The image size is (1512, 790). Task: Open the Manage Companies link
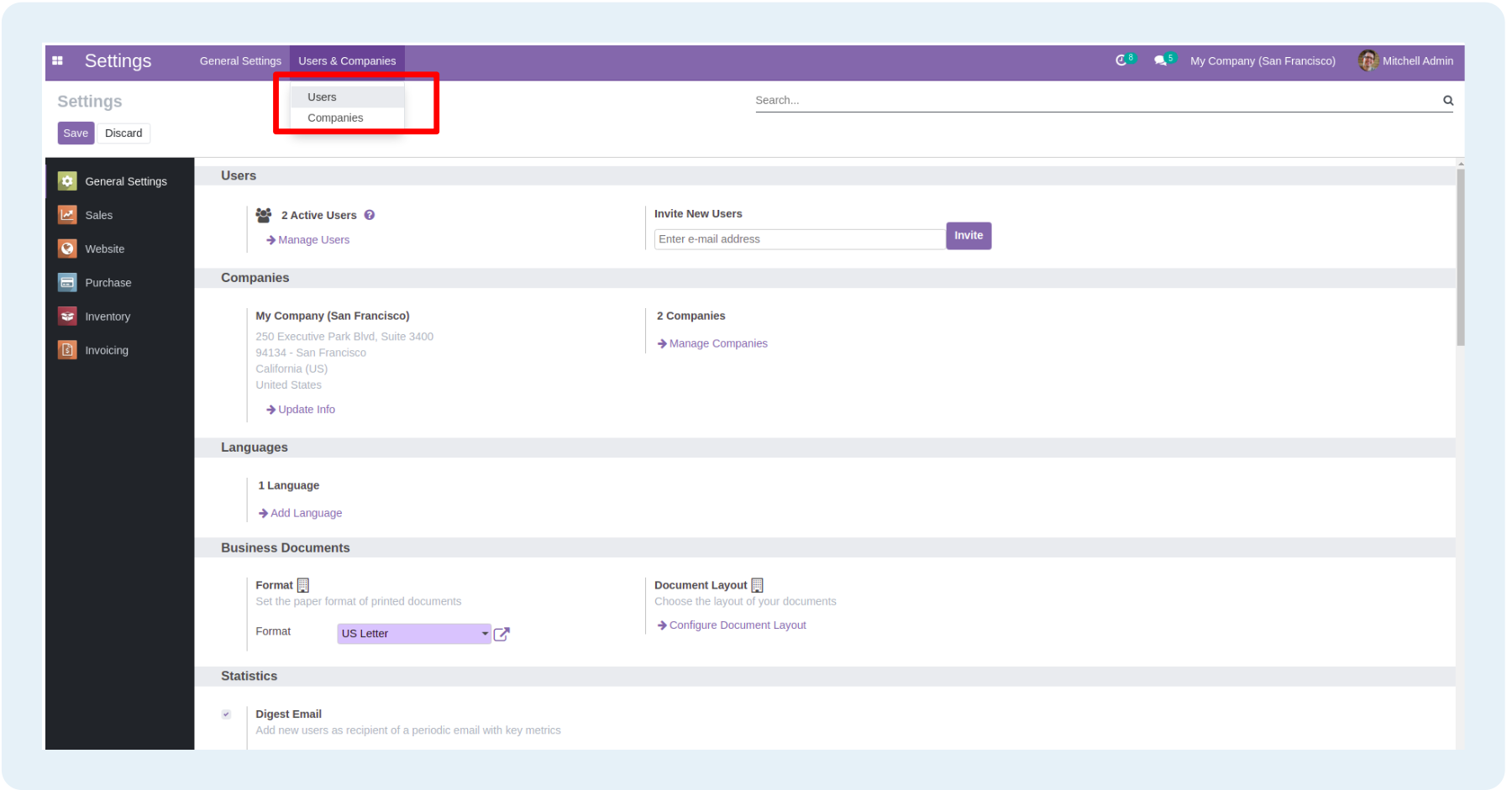pyautogui.click(x=712, y=343)
